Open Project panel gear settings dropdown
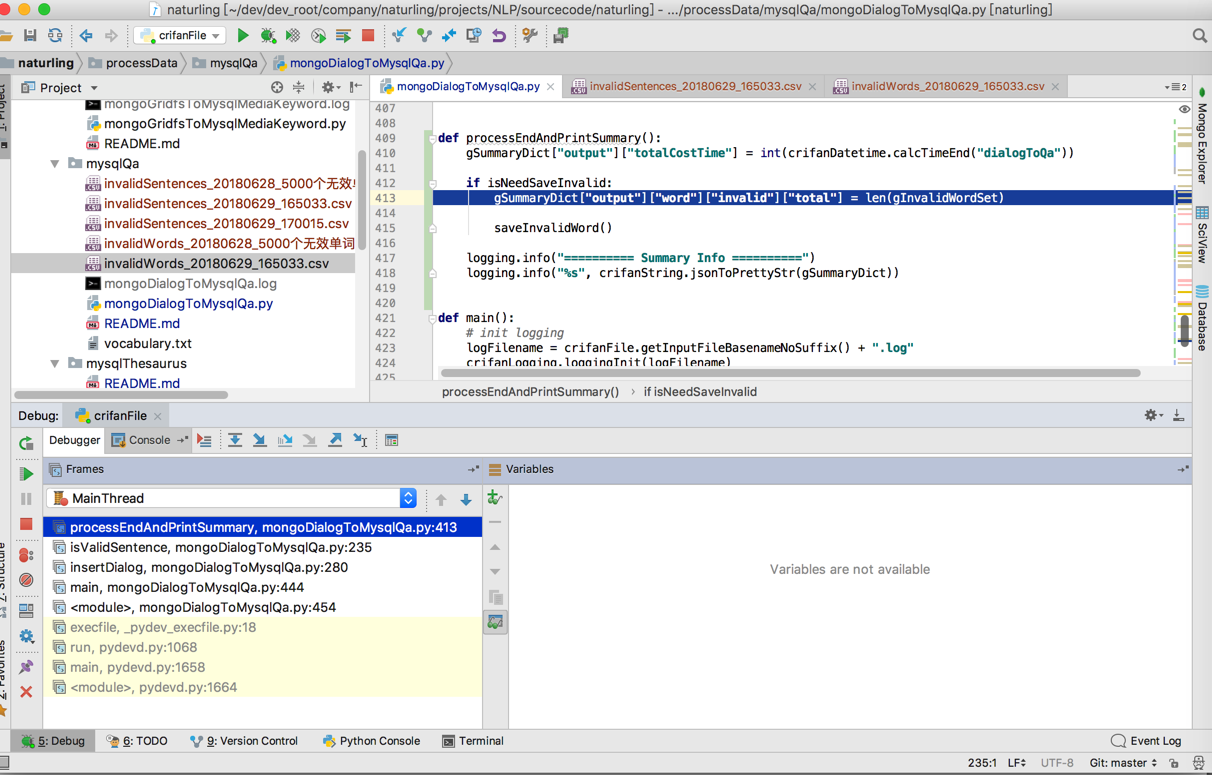1212x775 pixels. pyautogui.click(x=329, y=88)
